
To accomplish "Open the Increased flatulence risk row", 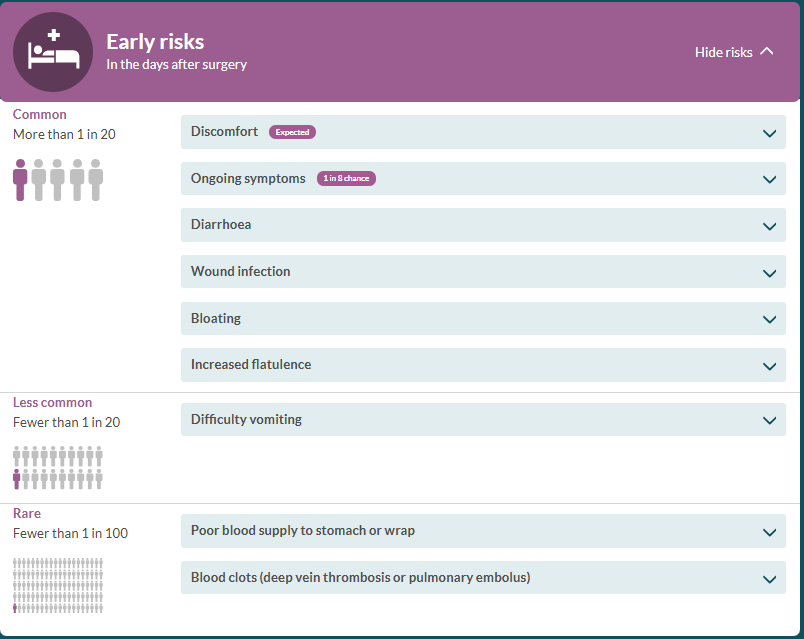I will [483, 365].
